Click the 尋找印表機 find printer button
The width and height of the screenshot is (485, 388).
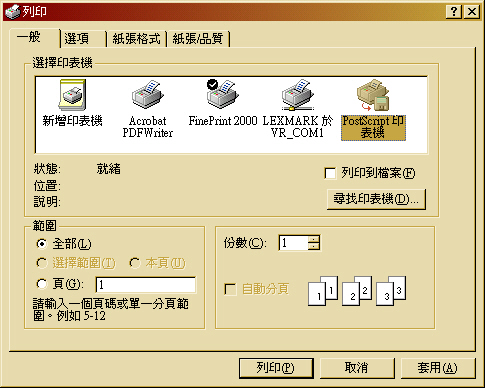coord(376,199)
